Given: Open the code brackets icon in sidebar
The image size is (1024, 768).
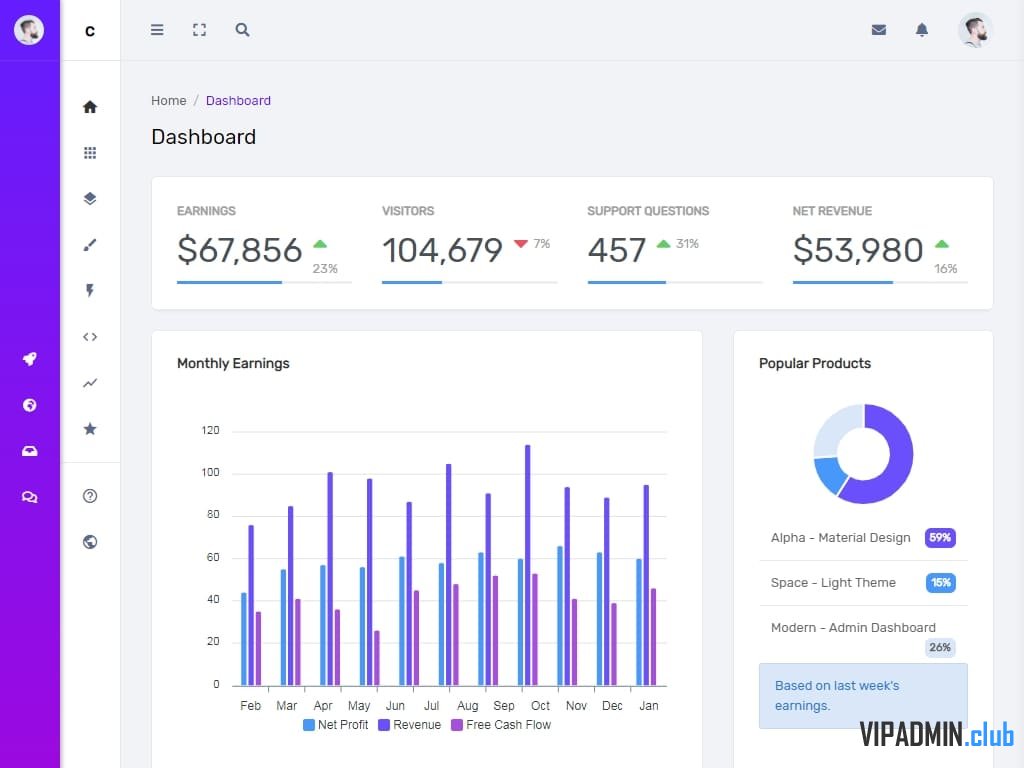Looking at the screenshot, I should coord(90,337).
